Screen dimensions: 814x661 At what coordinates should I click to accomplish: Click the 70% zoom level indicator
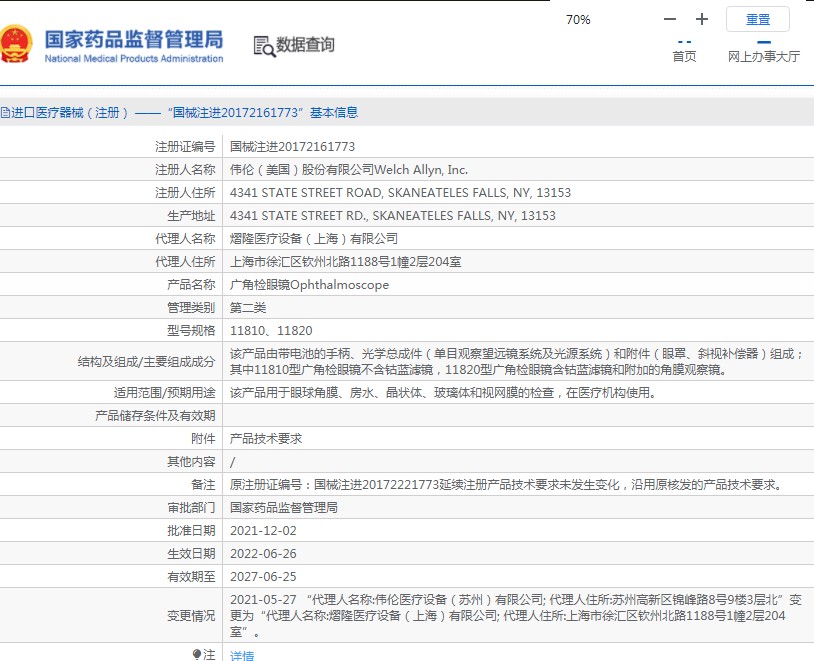click(578, 19)
